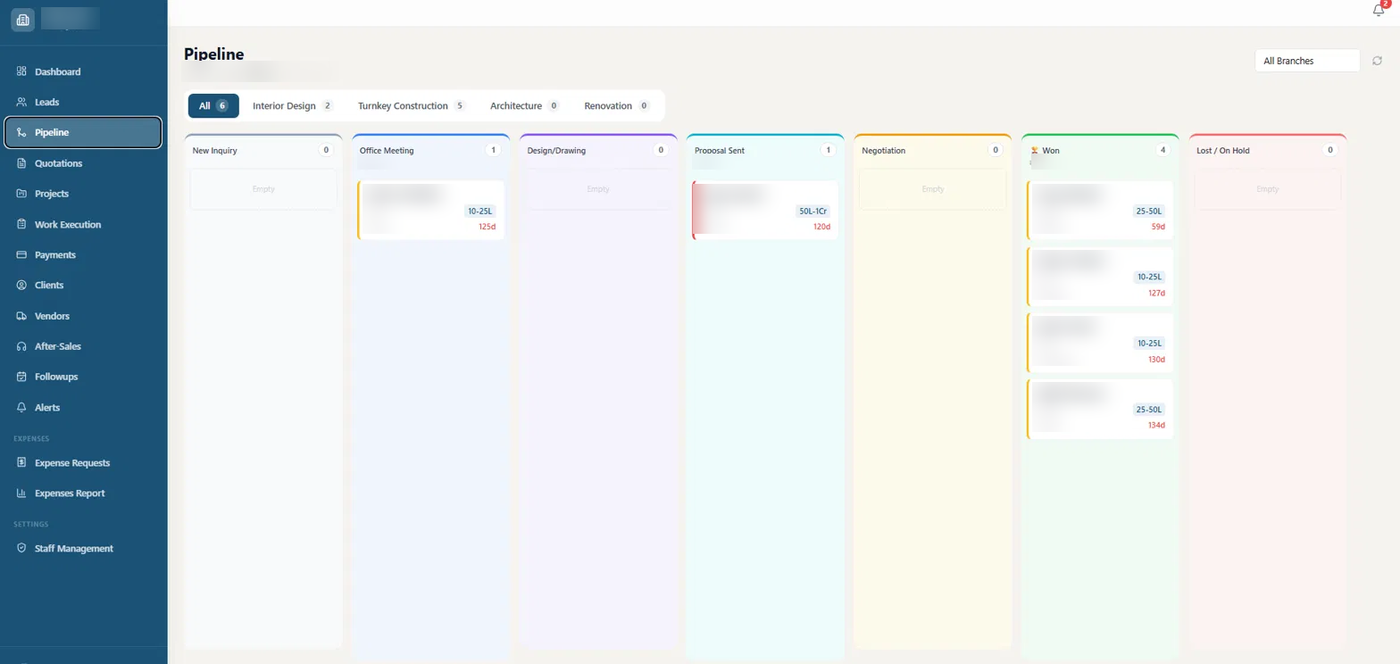The height and width of the screenshot is (664, 1400).
Task: Open Work Execution in the sidebar
Action: pos(83,224)
